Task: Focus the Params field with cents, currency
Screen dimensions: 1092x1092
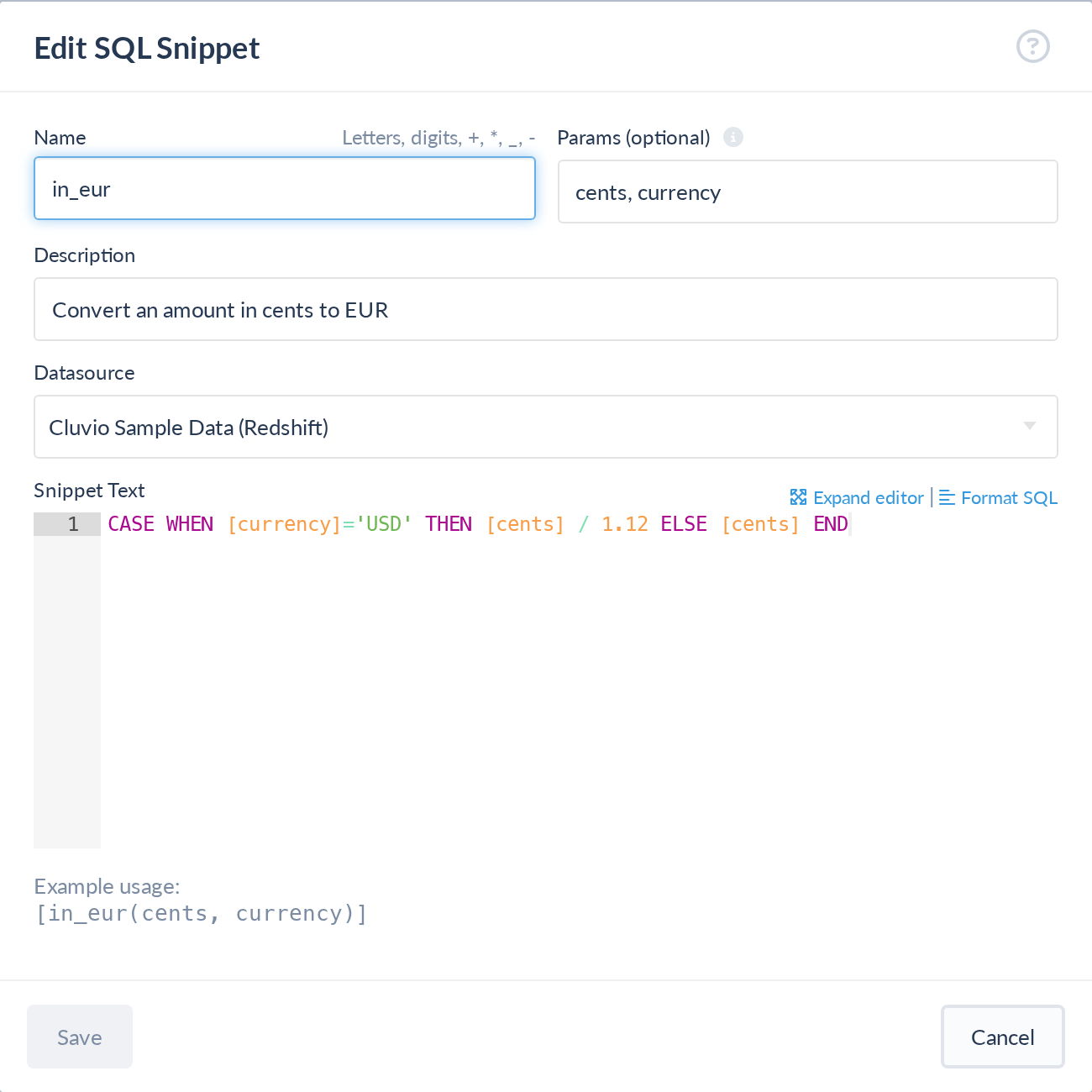Action: [x=807, y=192]
